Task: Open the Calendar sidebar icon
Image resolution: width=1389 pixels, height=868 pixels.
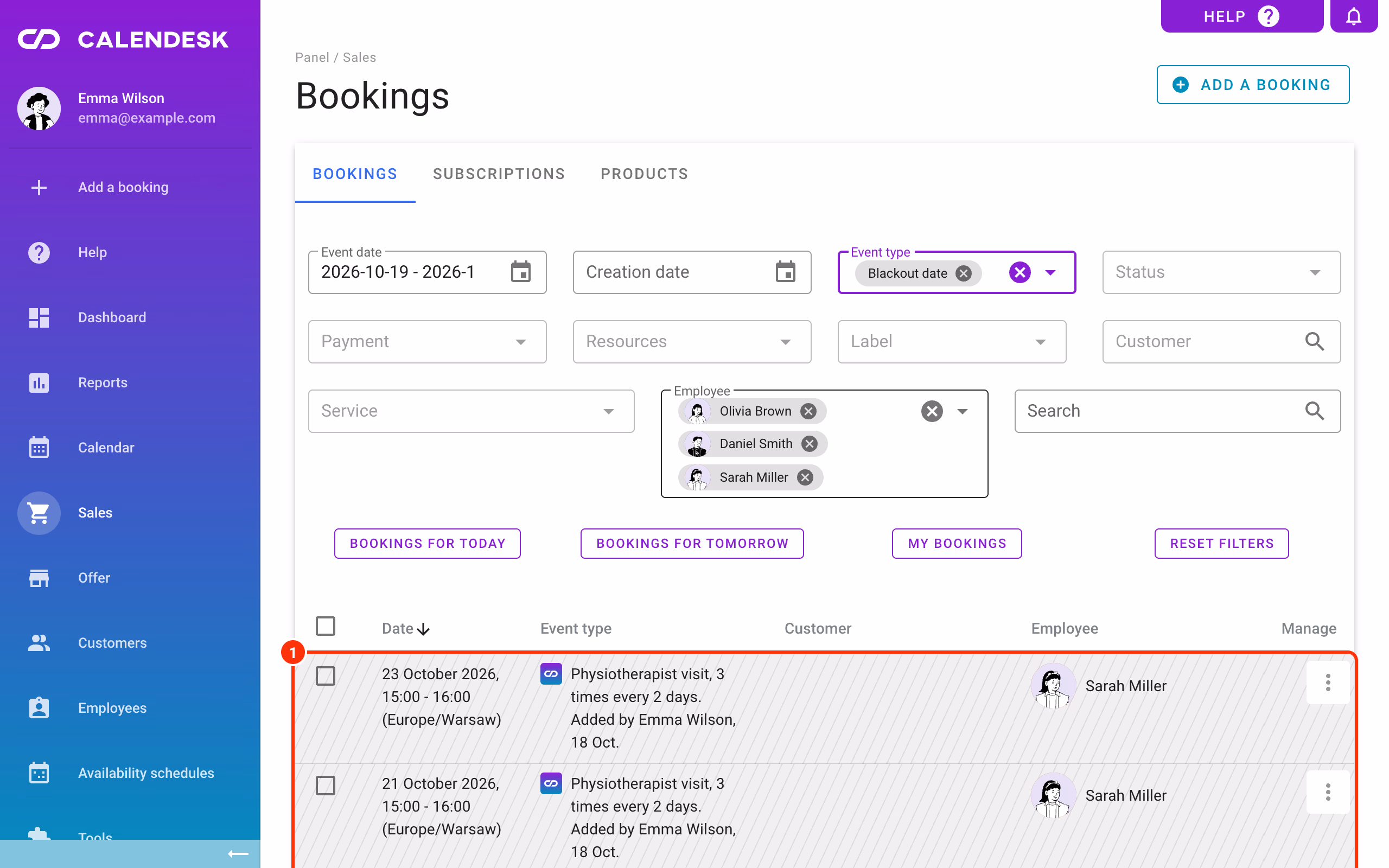Action: (39, 447)
